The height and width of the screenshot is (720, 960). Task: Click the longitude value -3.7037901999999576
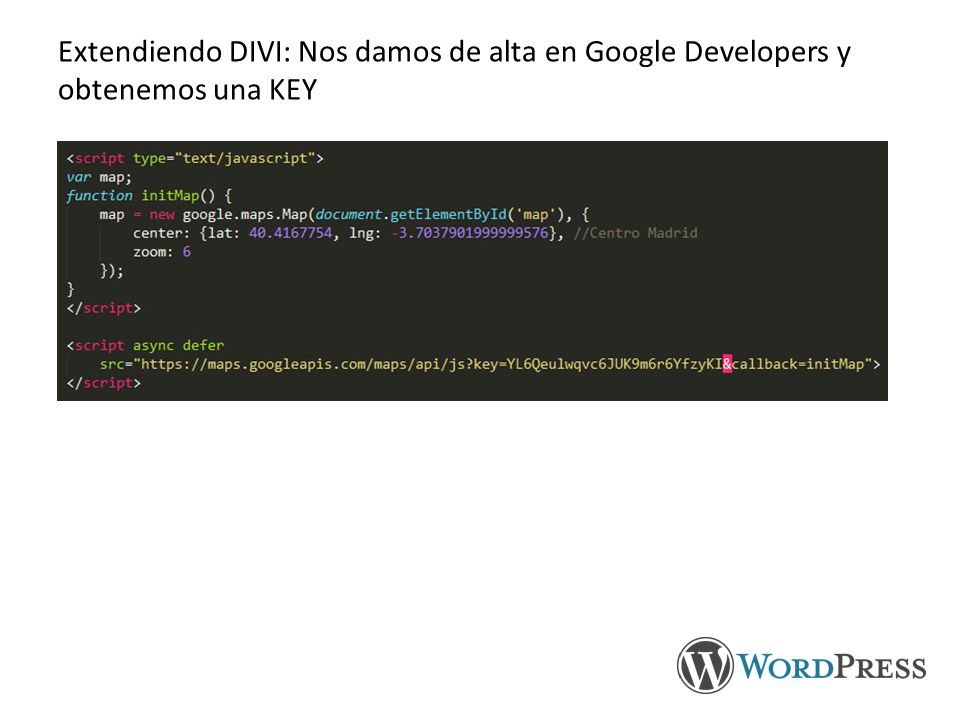470,233
